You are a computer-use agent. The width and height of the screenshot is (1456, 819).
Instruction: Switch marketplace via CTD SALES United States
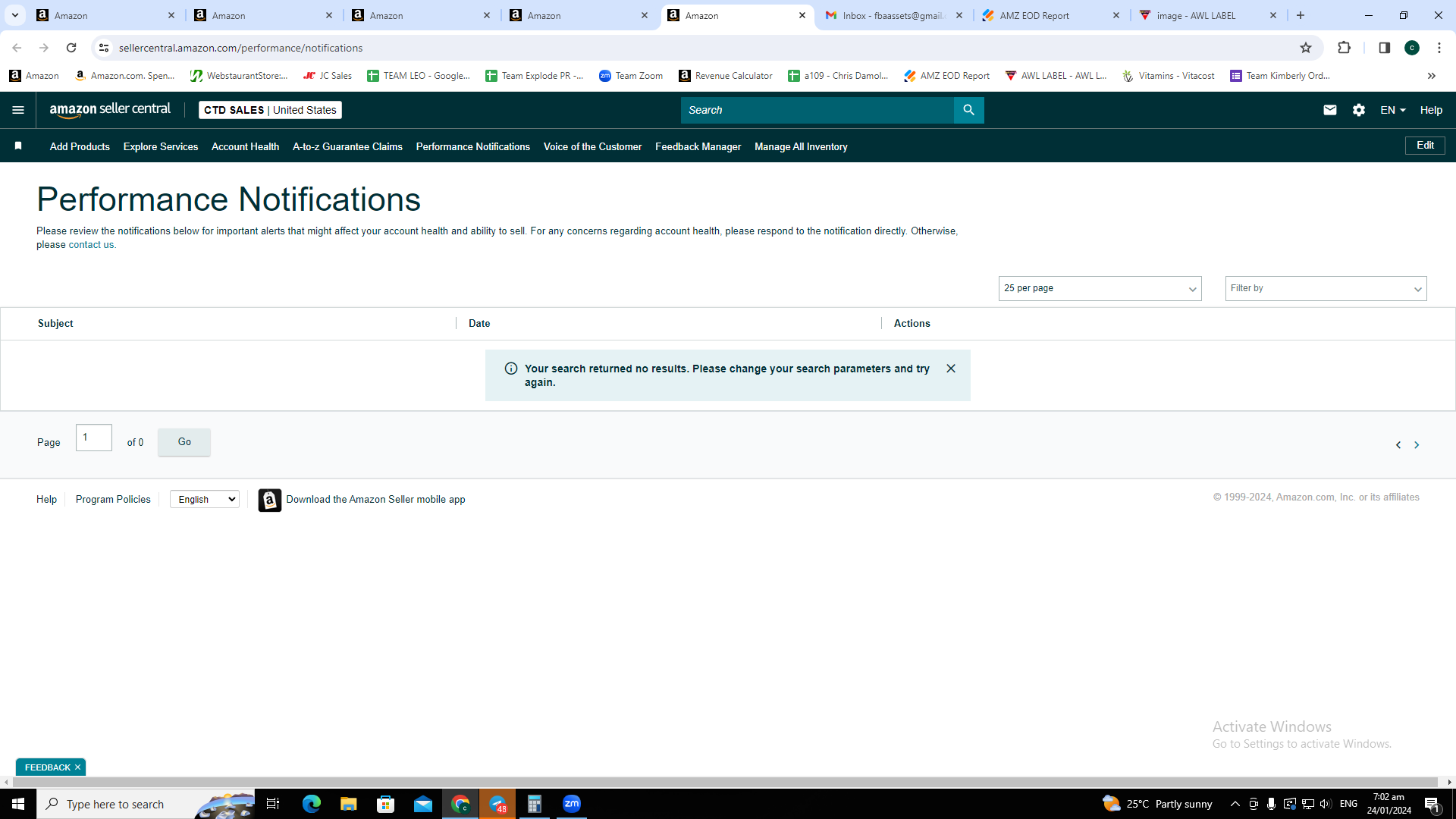point(270,110)
